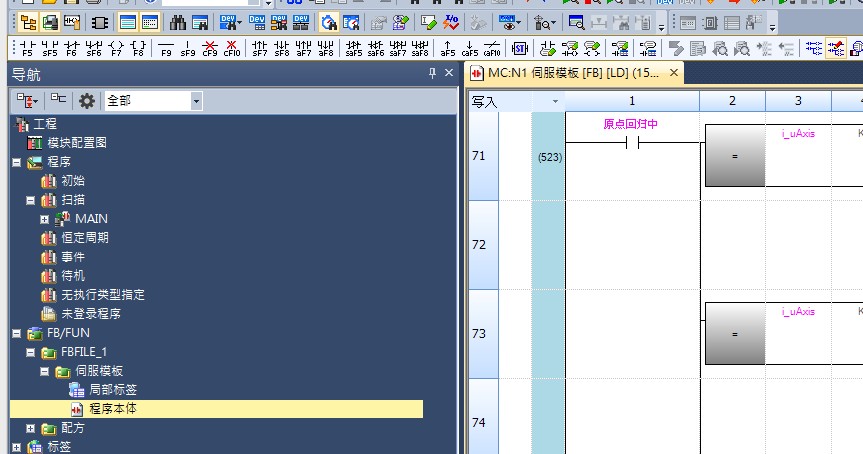Click the binoculars find icon
The image size is (863, 454).
(x=178, y=22)
